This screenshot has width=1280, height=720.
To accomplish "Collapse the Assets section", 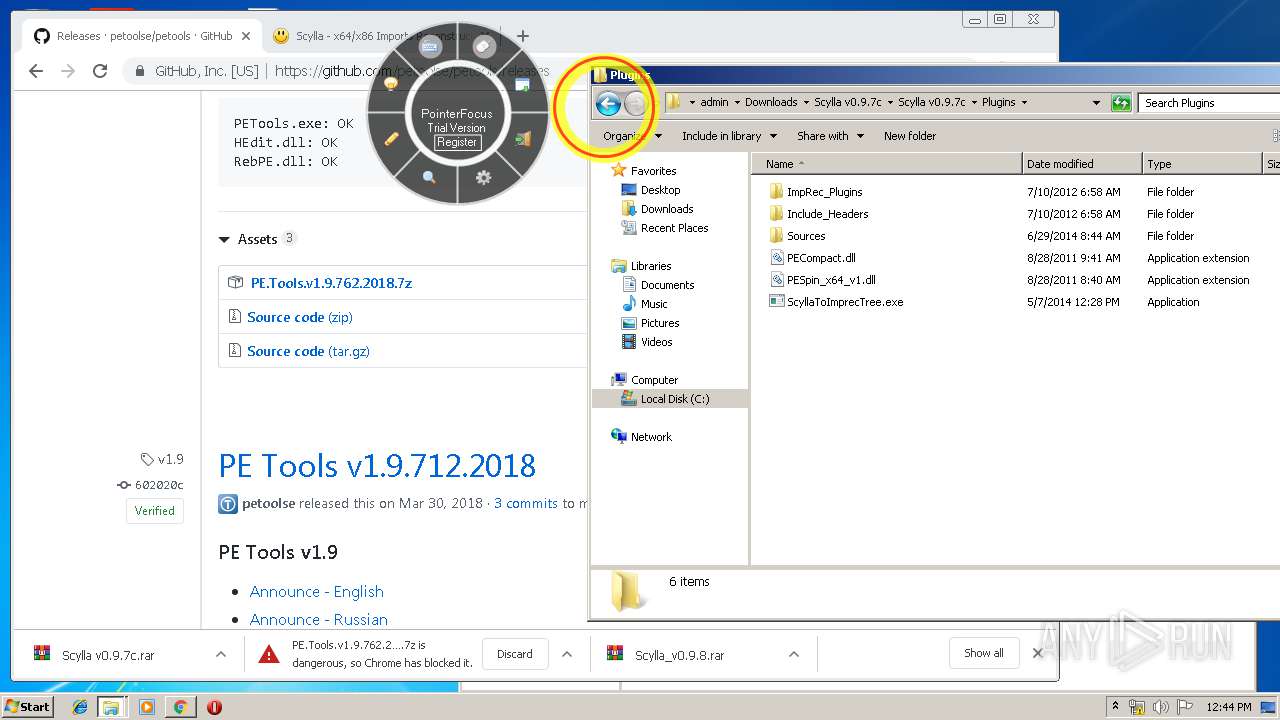I will (257, 239).
